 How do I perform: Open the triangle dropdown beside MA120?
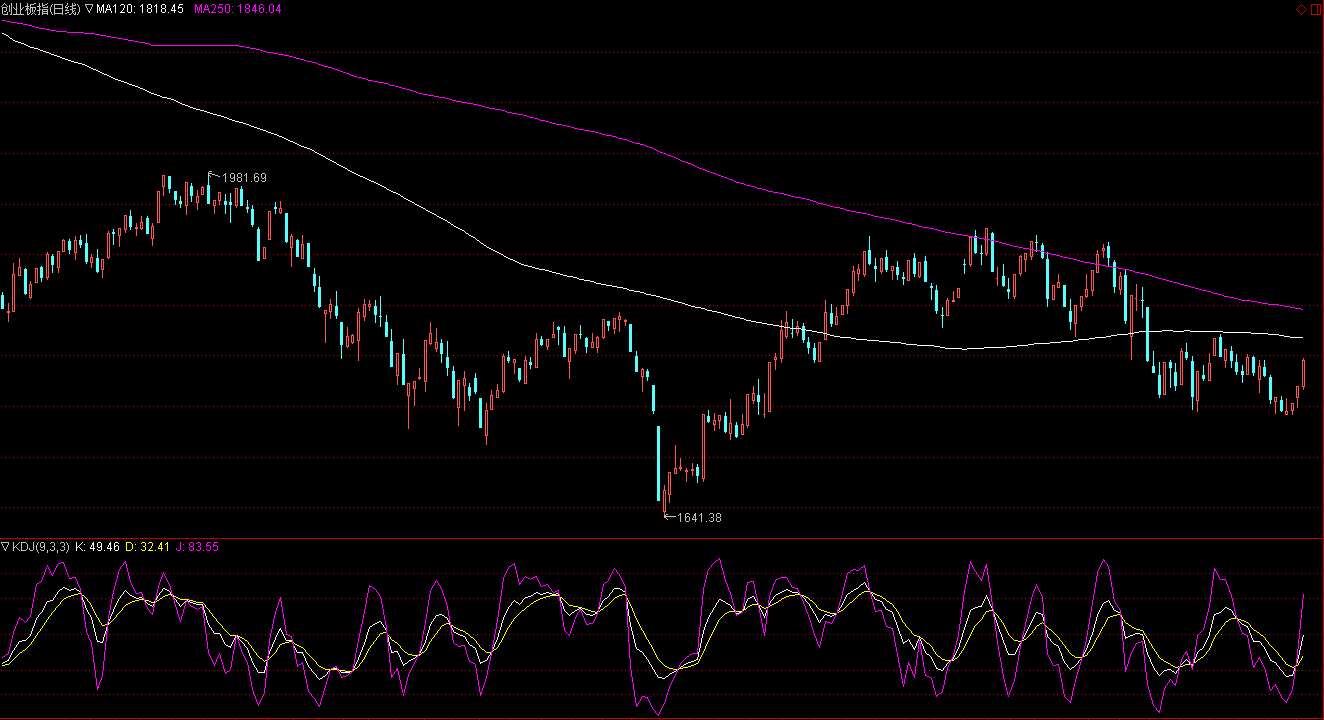tap(90, 8)
